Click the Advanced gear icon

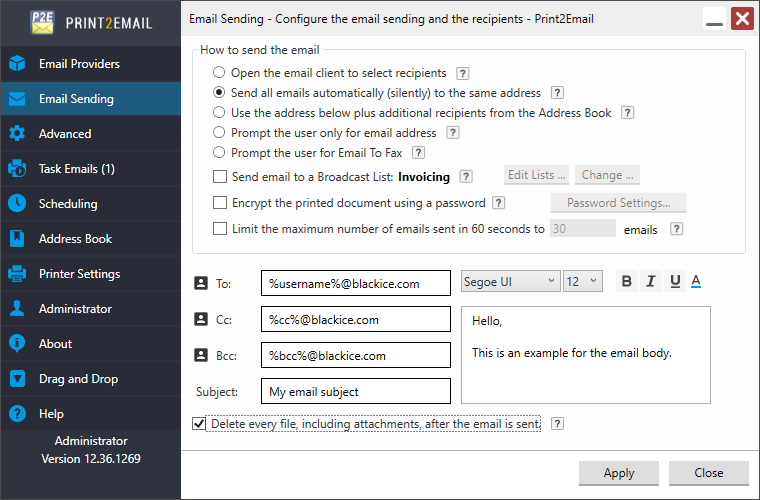(17, 134)
